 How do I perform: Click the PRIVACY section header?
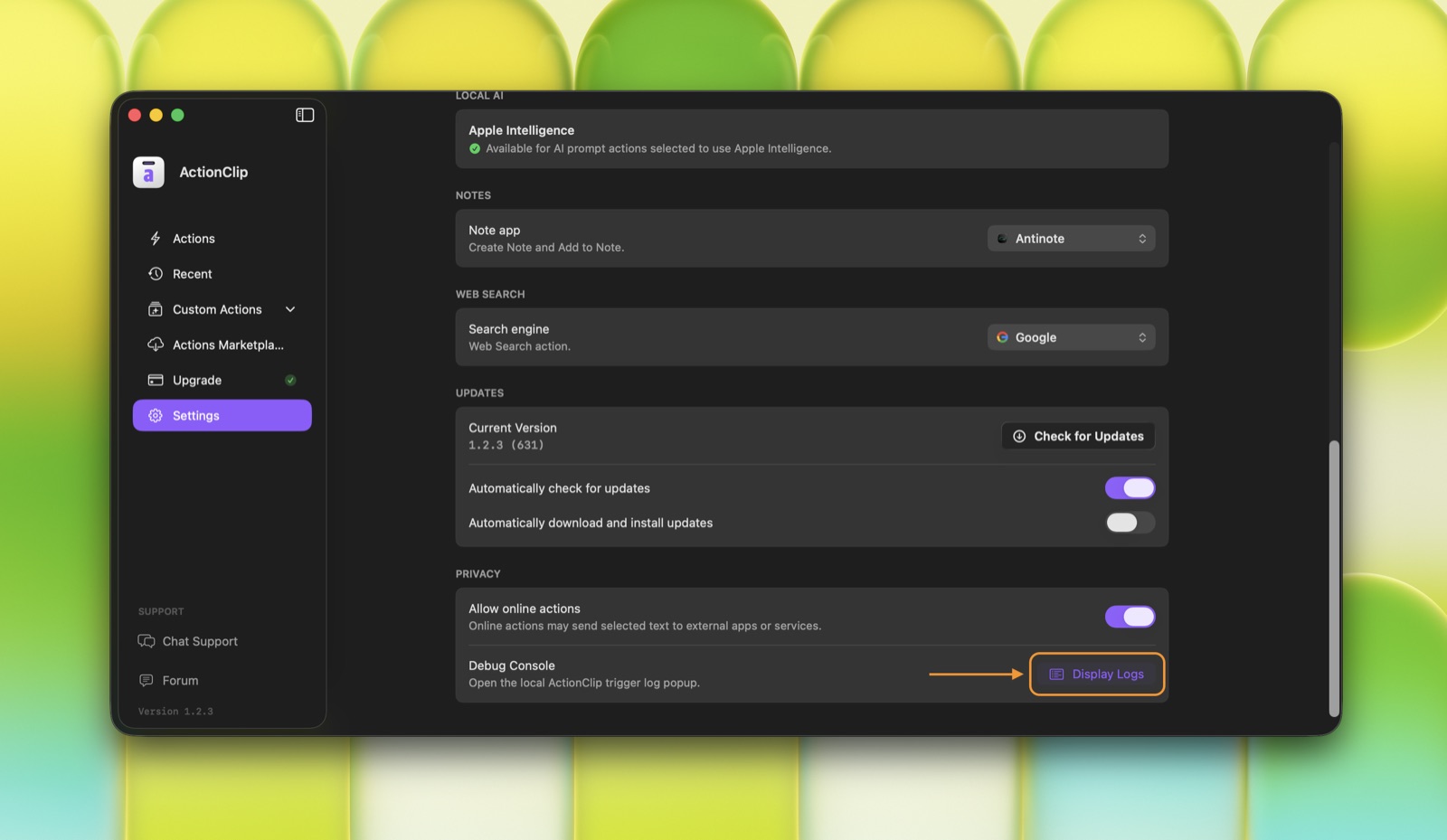[478, 574]
